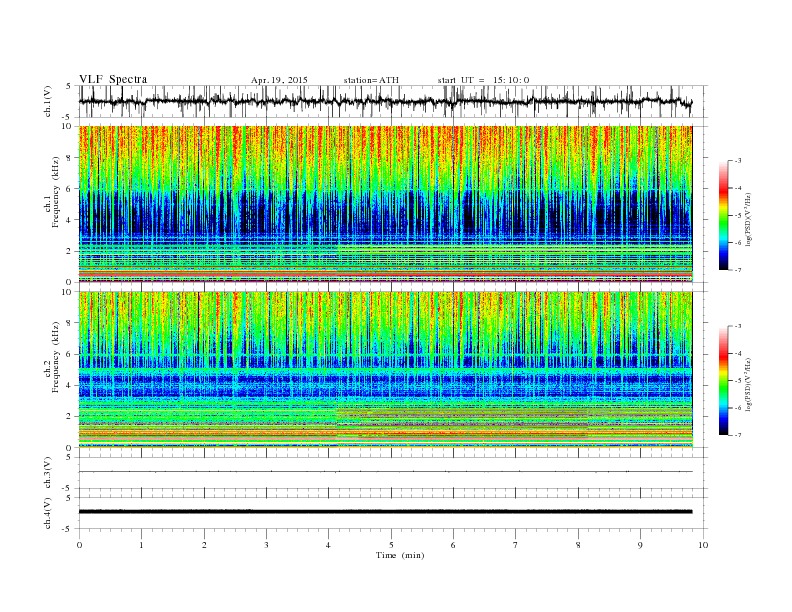This screenshot has width=792, height=612.
Task: Click the lower colorbar gradient for ch.2
Action: pos(723,381)
